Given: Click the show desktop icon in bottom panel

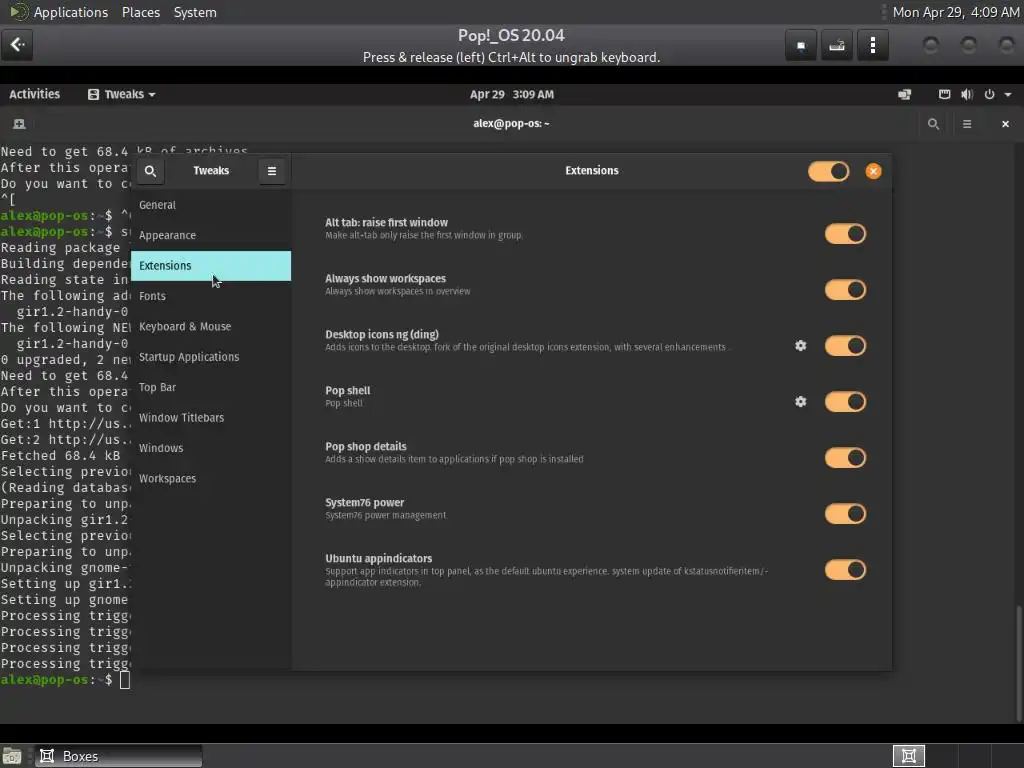Looking at the screenshot, I should [x=12, y=756].
